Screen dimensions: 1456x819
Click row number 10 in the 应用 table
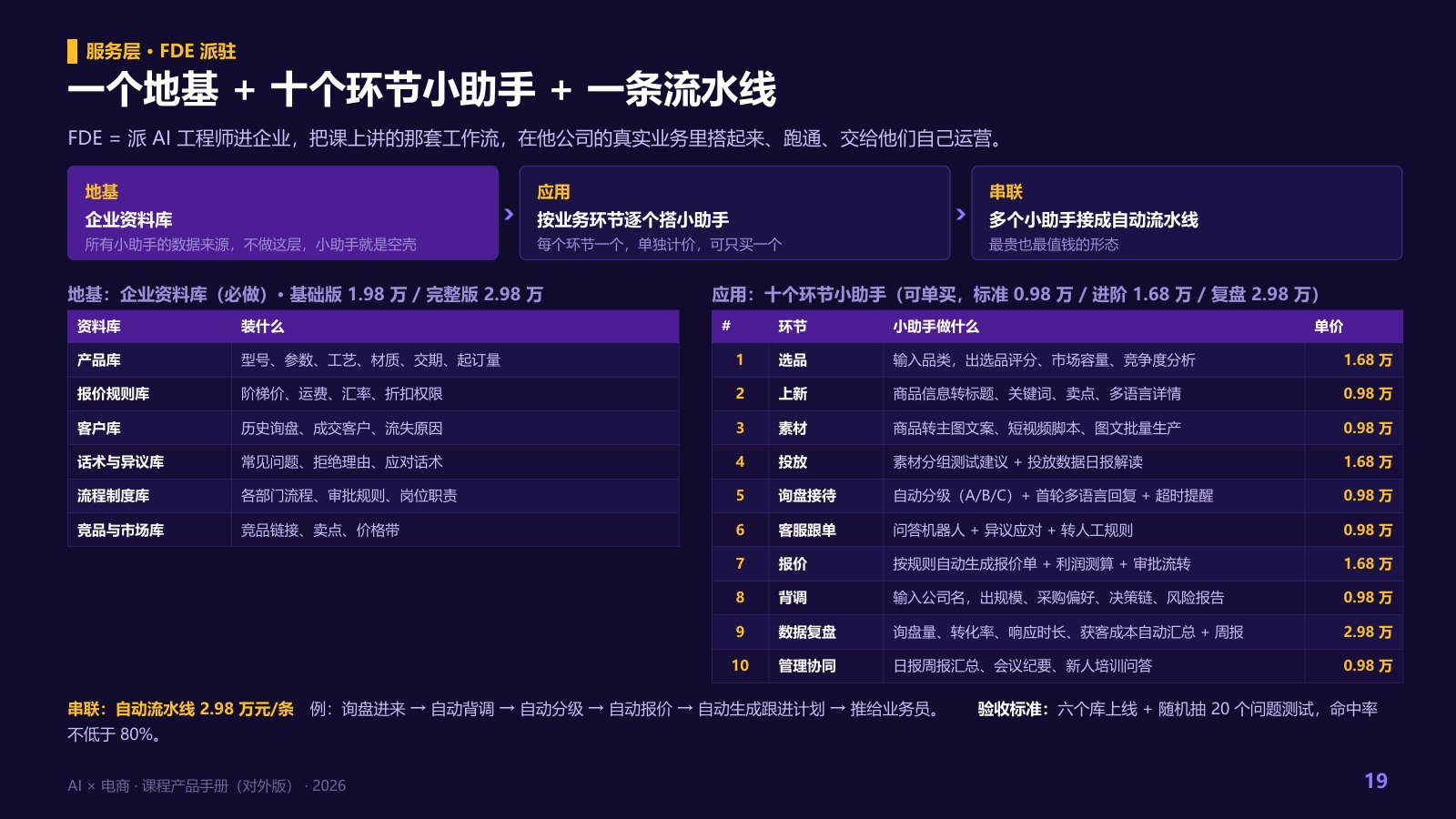(x=740, y=666)
